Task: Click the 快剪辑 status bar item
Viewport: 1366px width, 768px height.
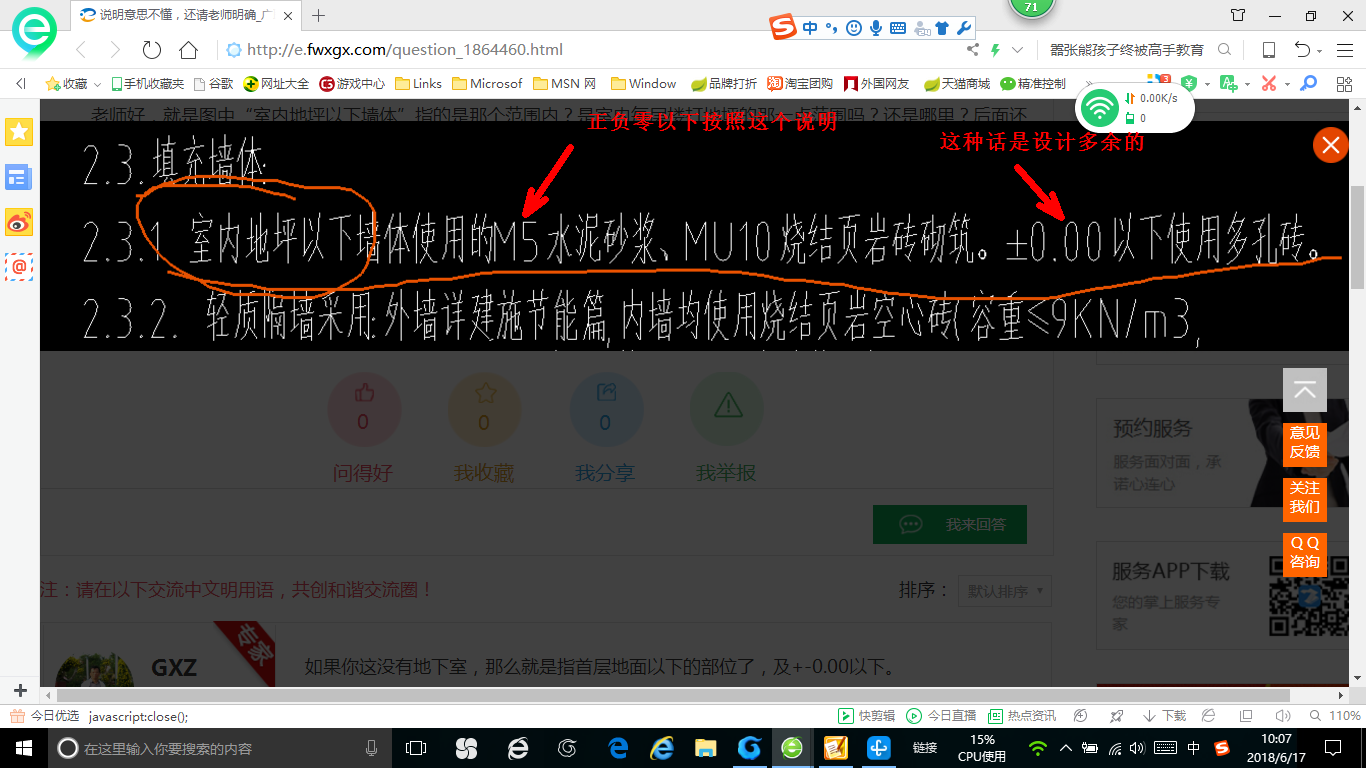Action: (867, 716)
